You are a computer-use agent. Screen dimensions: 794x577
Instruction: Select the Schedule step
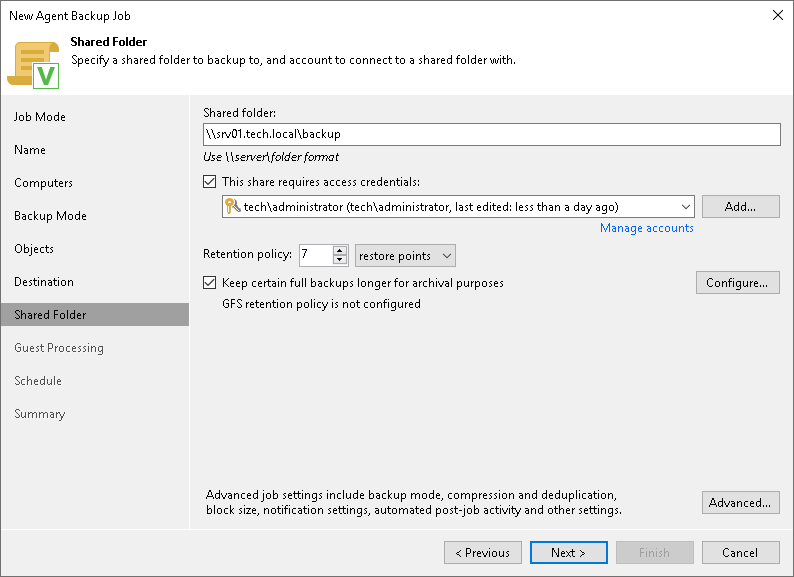[x=38, y=380]
